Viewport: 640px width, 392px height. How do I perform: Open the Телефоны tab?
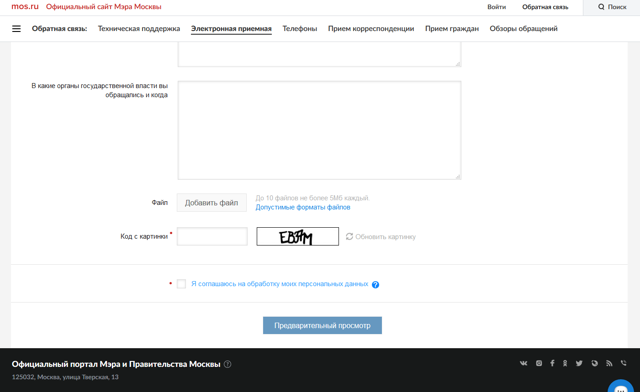click(x=300, y=29)
